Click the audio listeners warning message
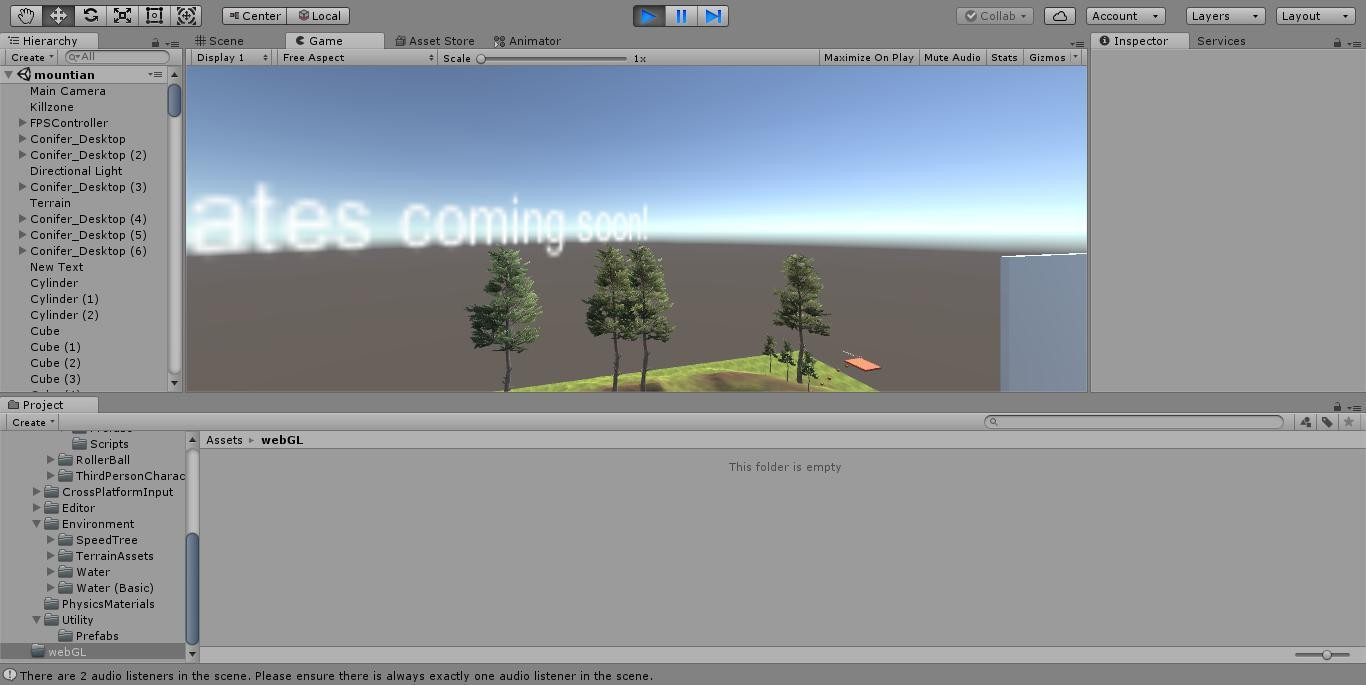1366x685 pixels. [x=336, y=676]
